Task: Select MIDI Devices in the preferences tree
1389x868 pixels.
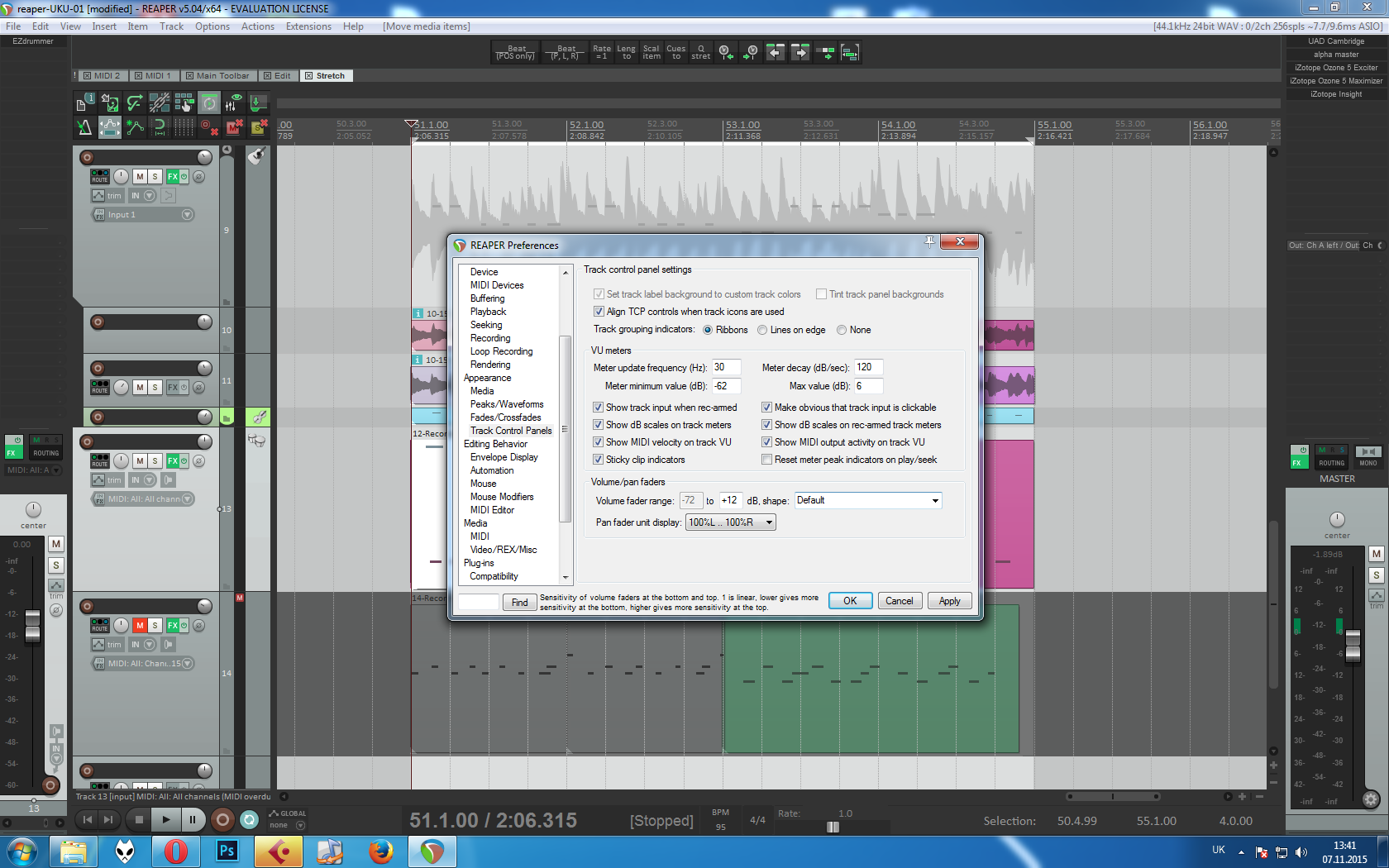Action: coord(497,285)
